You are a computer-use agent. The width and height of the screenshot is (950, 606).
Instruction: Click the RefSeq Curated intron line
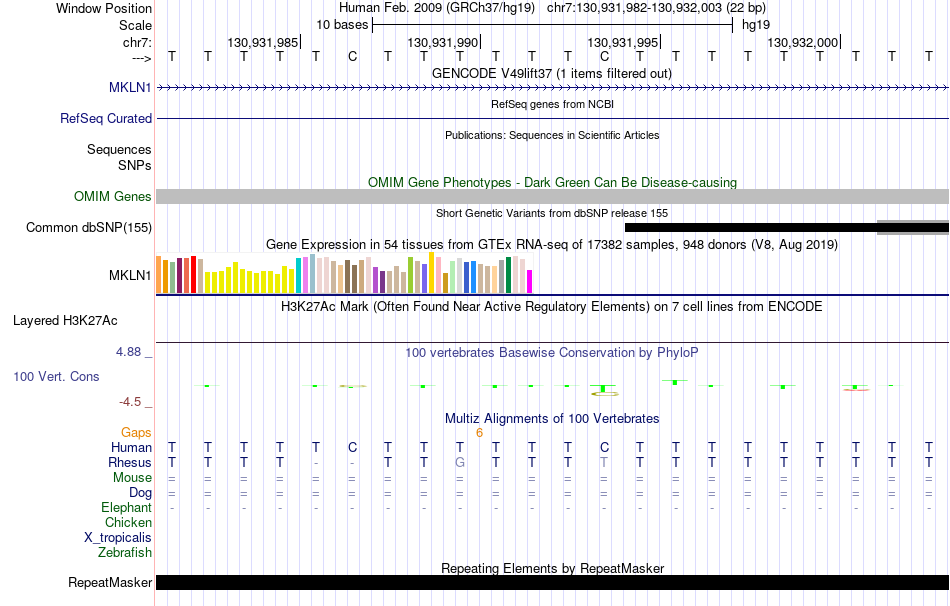pos(552,118)
